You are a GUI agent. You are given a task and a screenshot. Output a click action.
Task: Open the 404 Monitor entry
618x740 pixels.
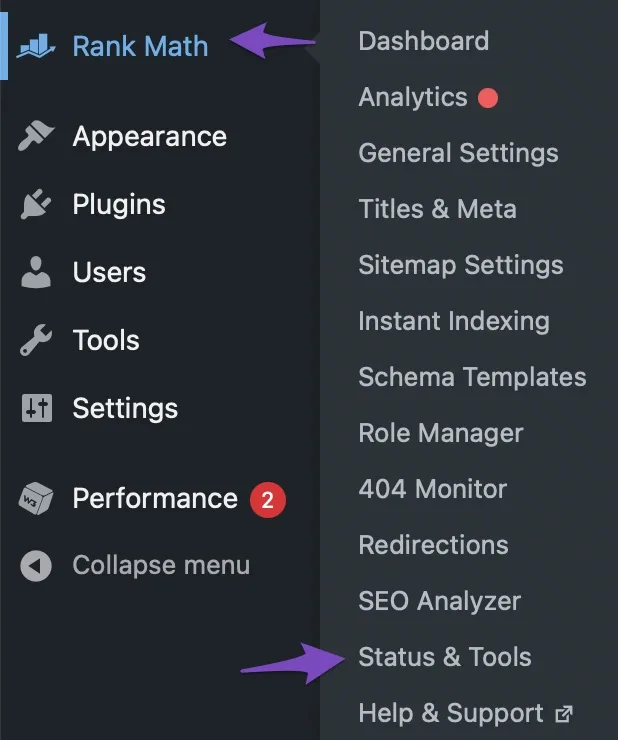[x=432, y=489]
